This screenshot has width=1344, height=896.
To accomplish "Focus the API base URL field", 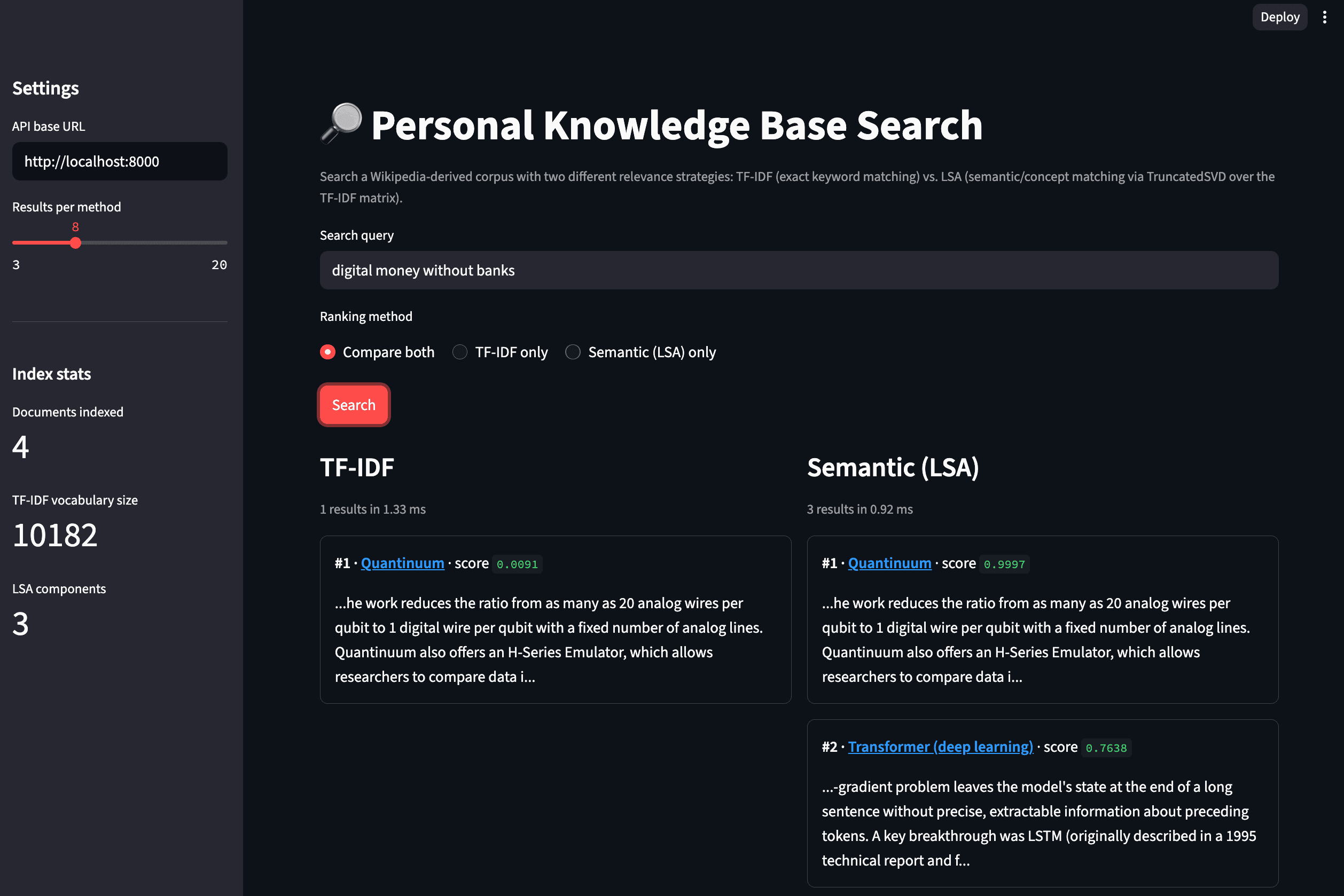I will pos(120,162).
